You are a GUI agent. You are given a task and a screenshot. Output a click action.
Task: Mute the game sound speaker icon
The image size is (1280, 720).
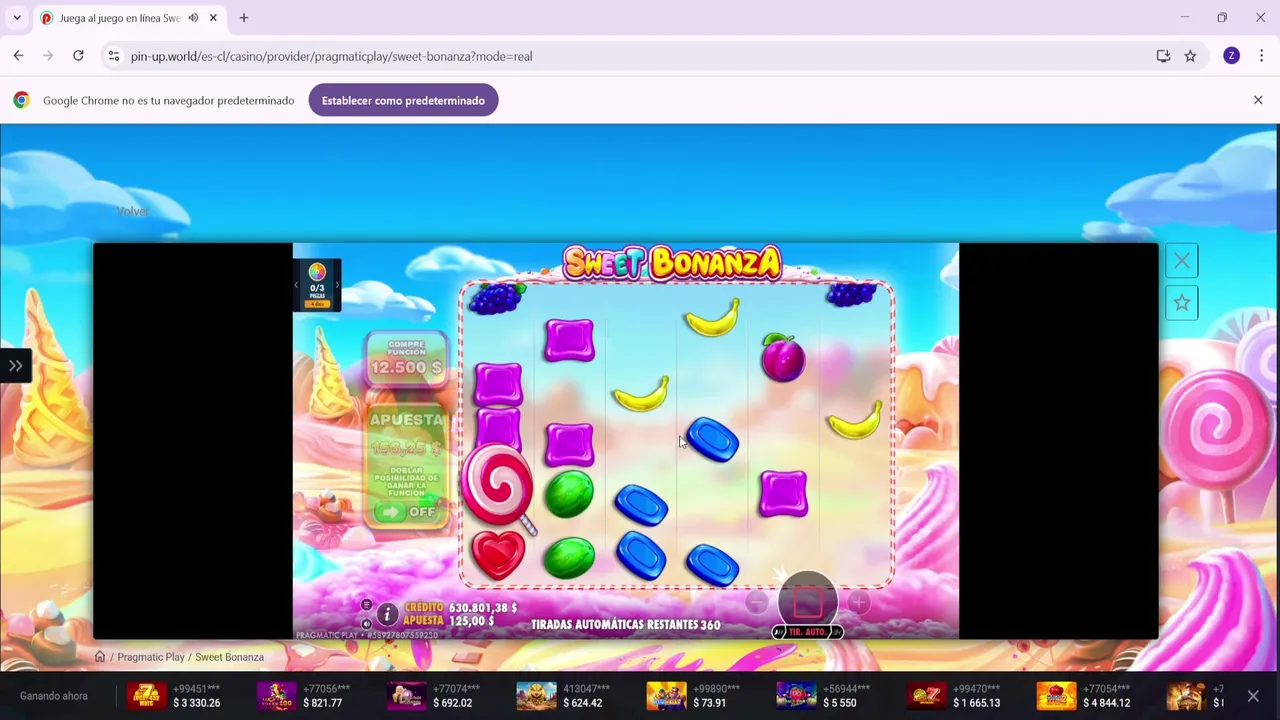tap(366, 623)
